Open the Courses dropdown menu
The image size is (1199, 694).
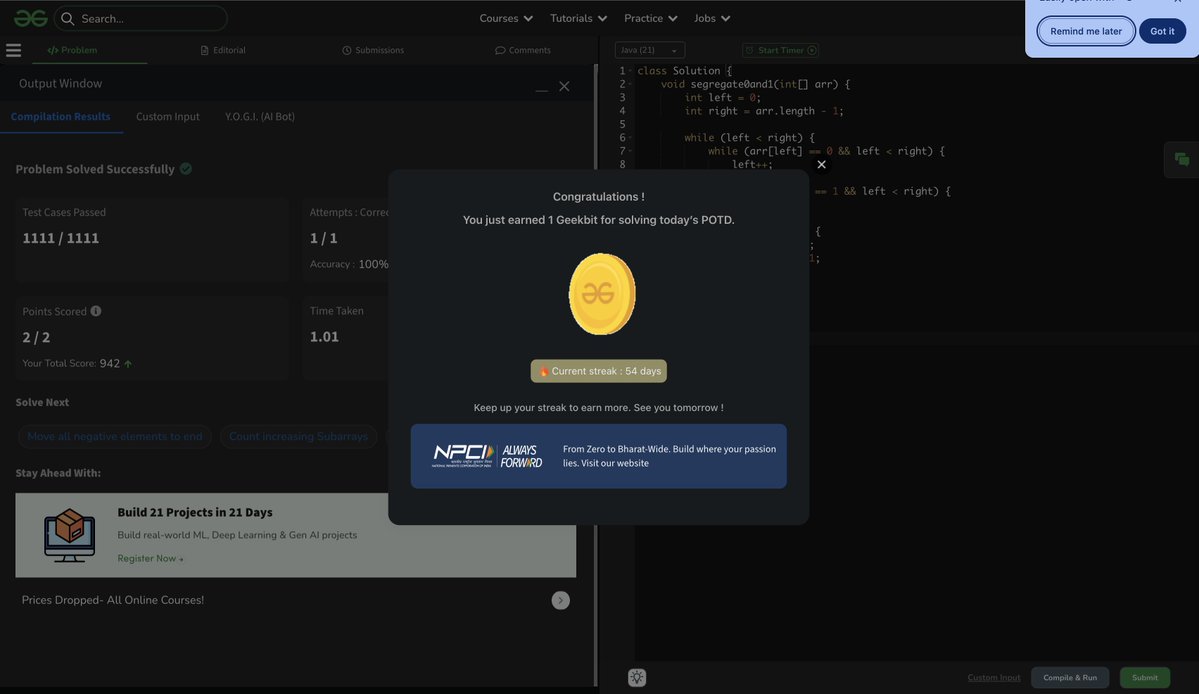pos(505,18)
